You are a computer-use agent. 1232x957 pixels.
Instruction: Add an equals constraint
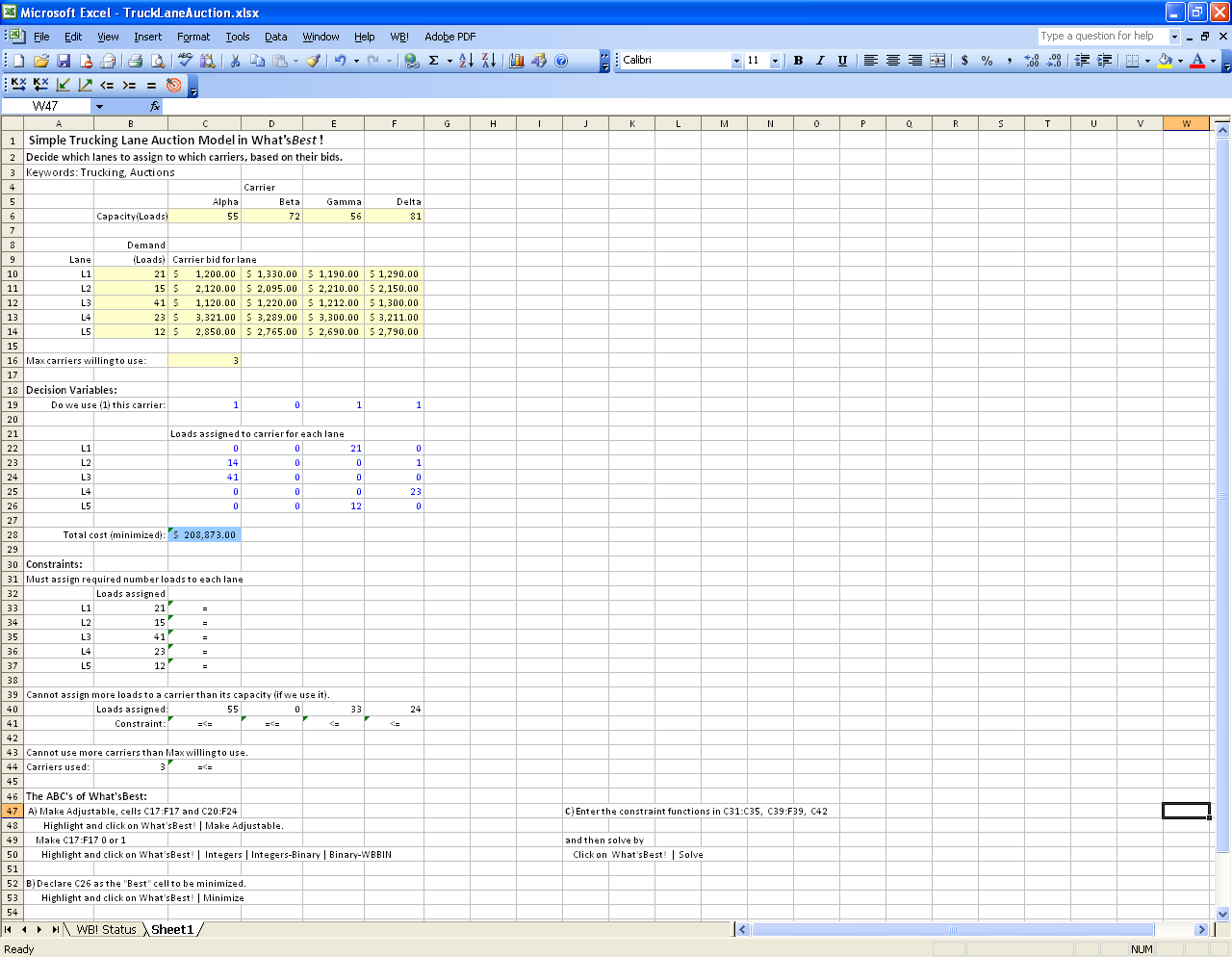click(x=151, y=85)
